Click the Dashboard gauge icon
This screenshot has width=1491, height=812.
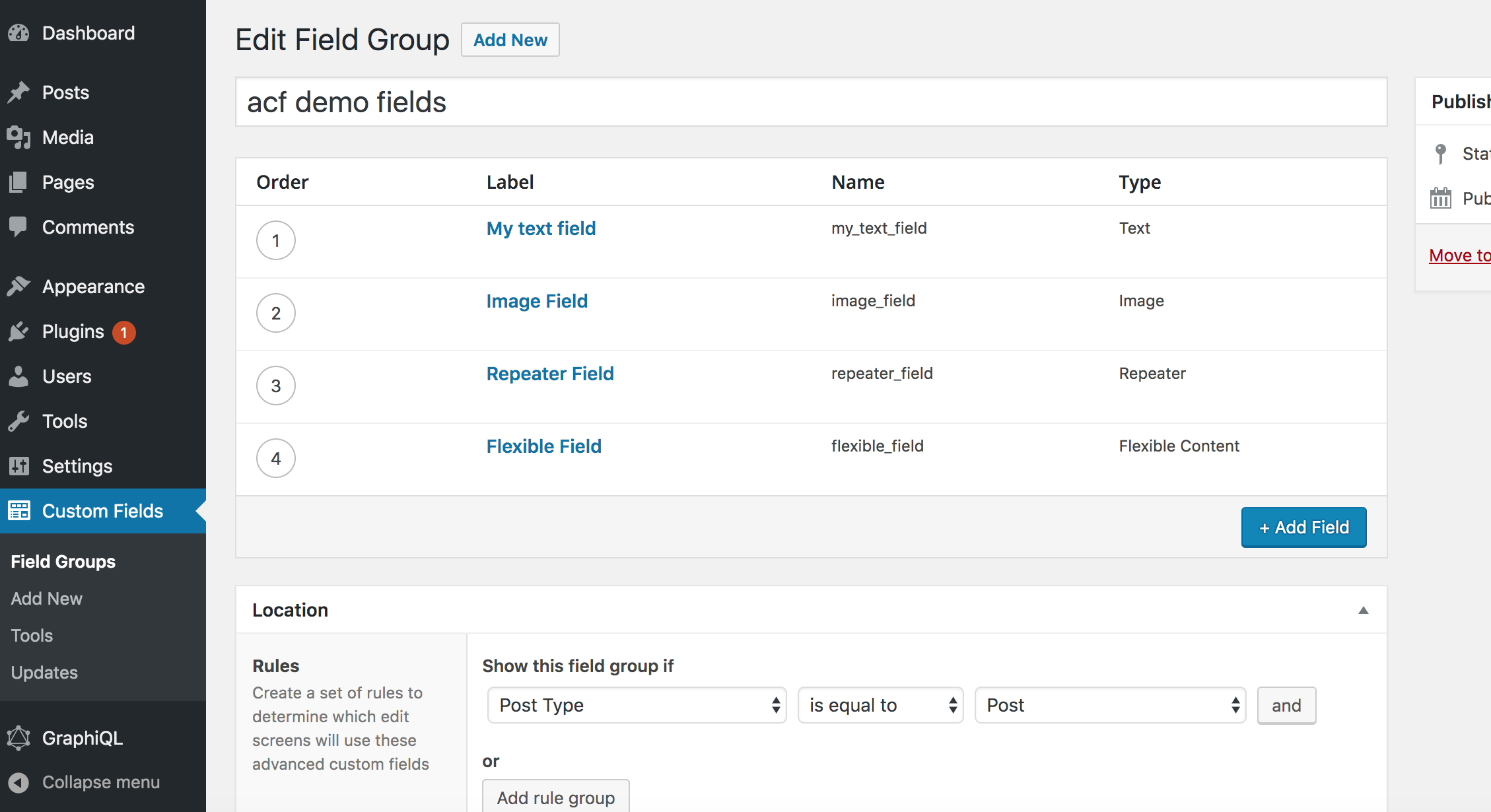point(19,33)
